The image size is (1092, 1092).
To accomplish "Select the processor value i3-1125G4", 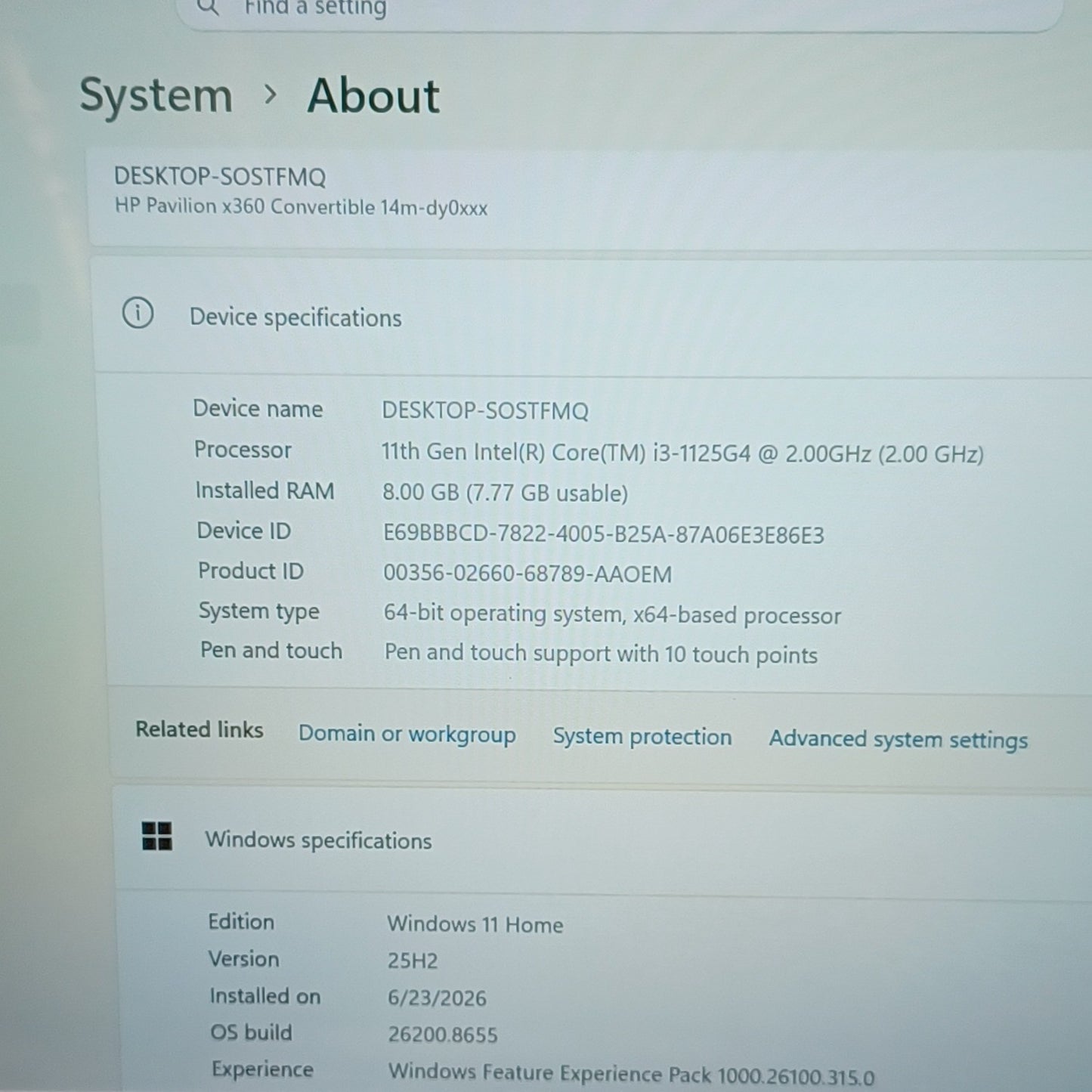I will tap(682, 453).
